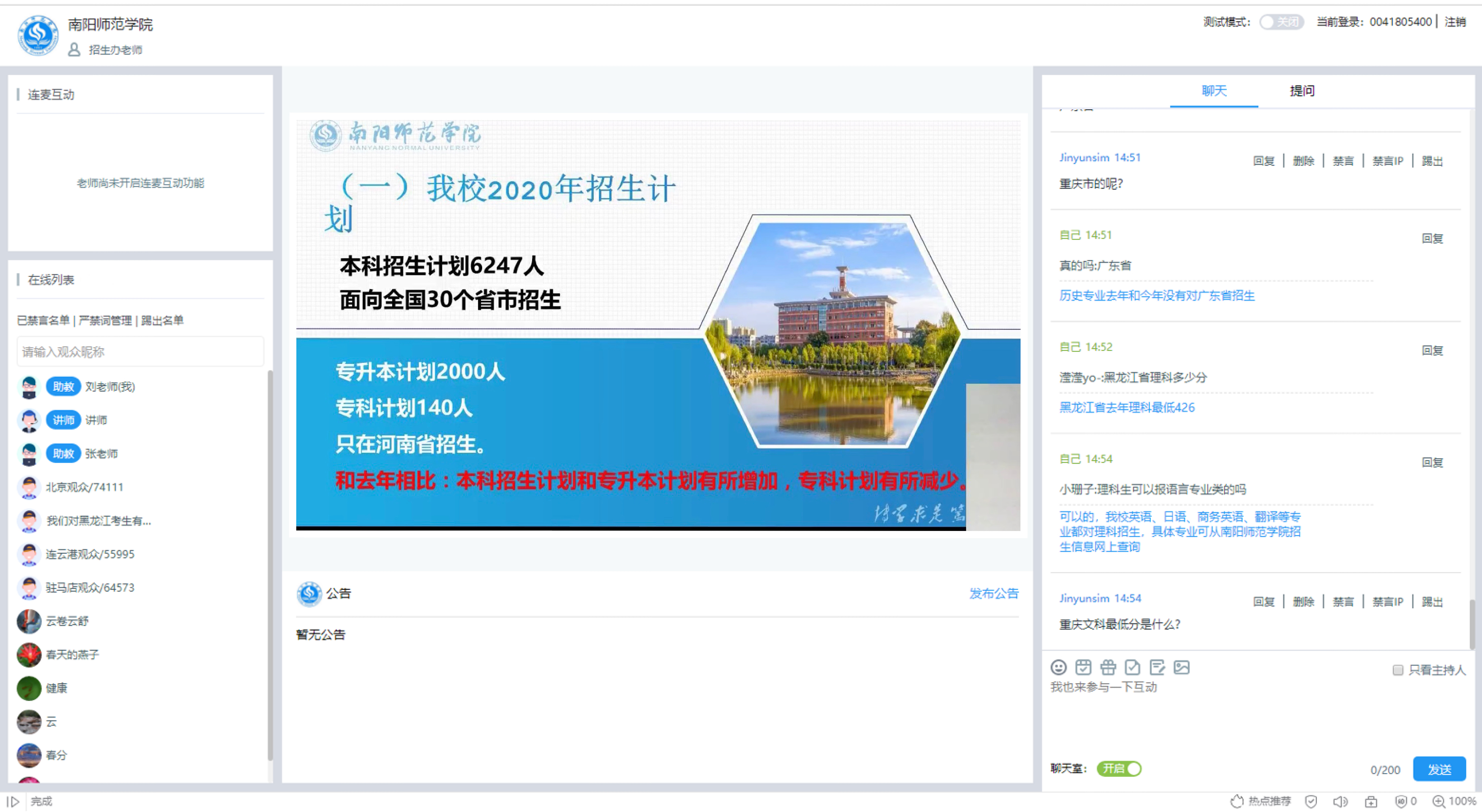Click the user profile icon next to 招生办老师
1482x812 pixels.
pyautogui.click(x=74, y=50)
